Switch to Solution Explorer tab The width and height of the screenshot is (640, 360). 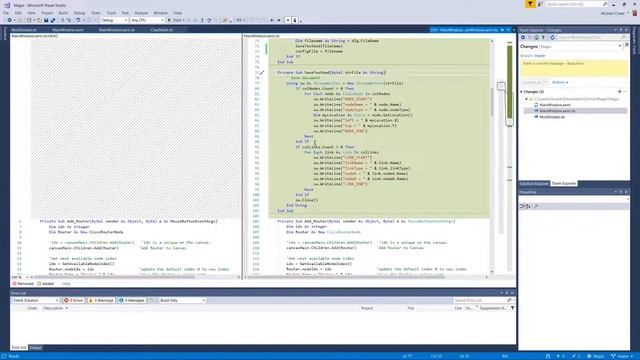[x=534, y=184]
